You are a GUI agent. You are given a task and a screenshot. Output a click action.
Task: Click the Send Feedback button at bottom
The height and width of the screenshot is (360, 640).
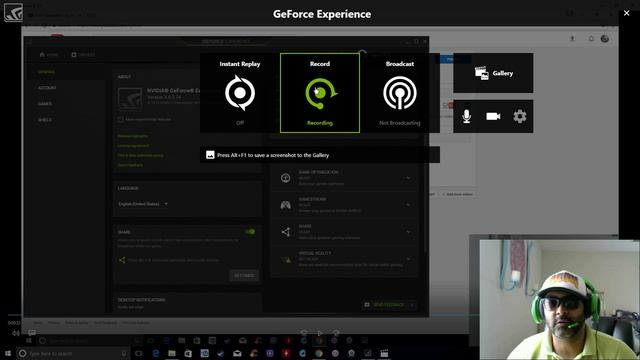click(388, 304)
